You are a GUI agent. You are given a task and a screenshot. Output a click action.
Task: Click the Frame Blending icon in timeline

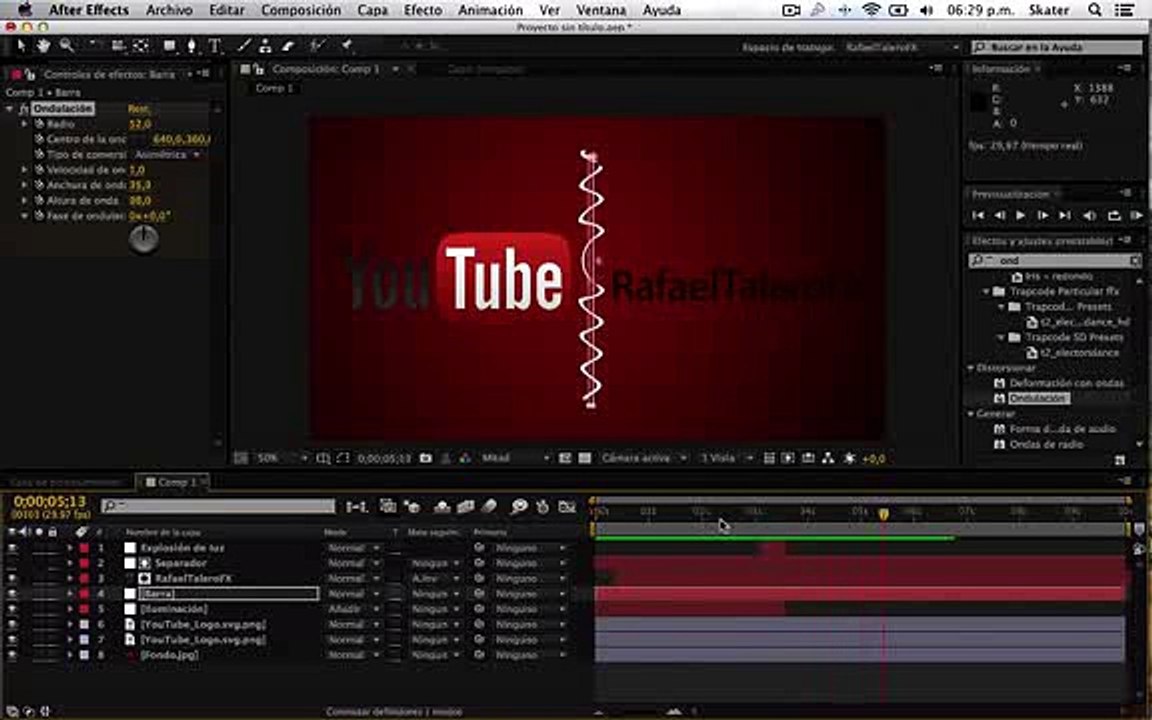coord(466,506)
